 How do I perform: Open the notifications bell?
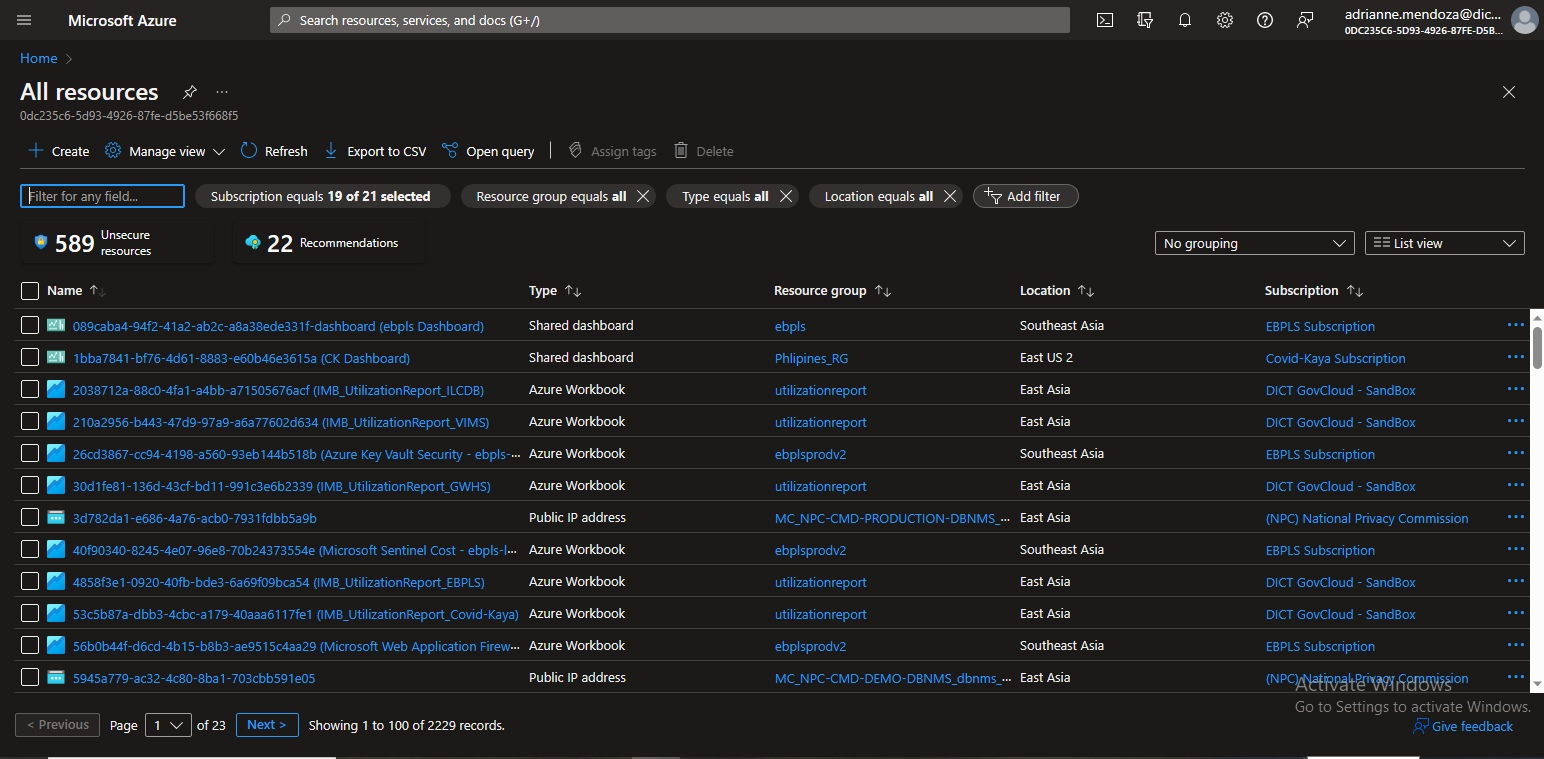click(1185, 20)
